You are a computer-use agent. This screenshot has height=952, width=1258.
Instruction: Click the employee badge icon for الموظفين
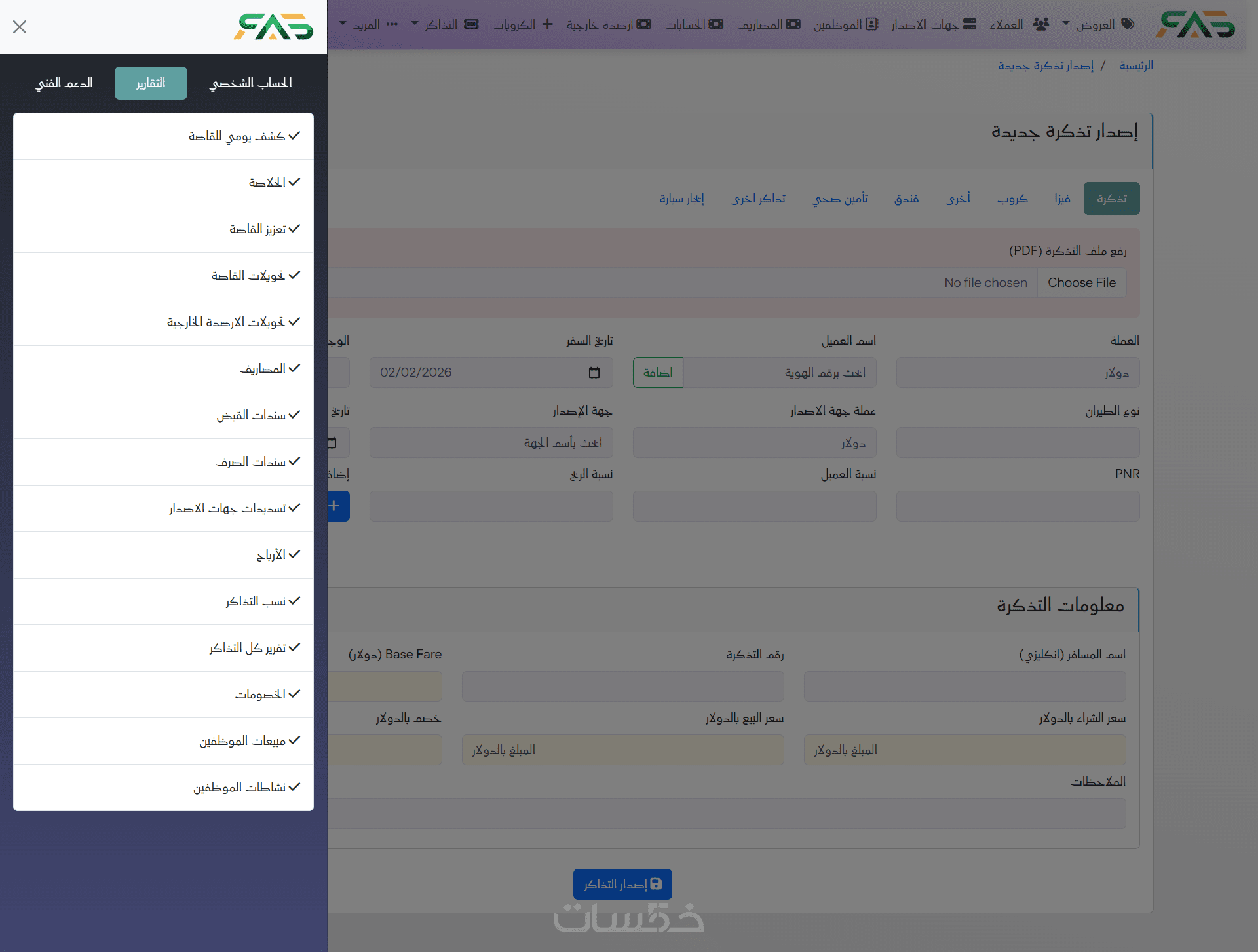(872, 24)
